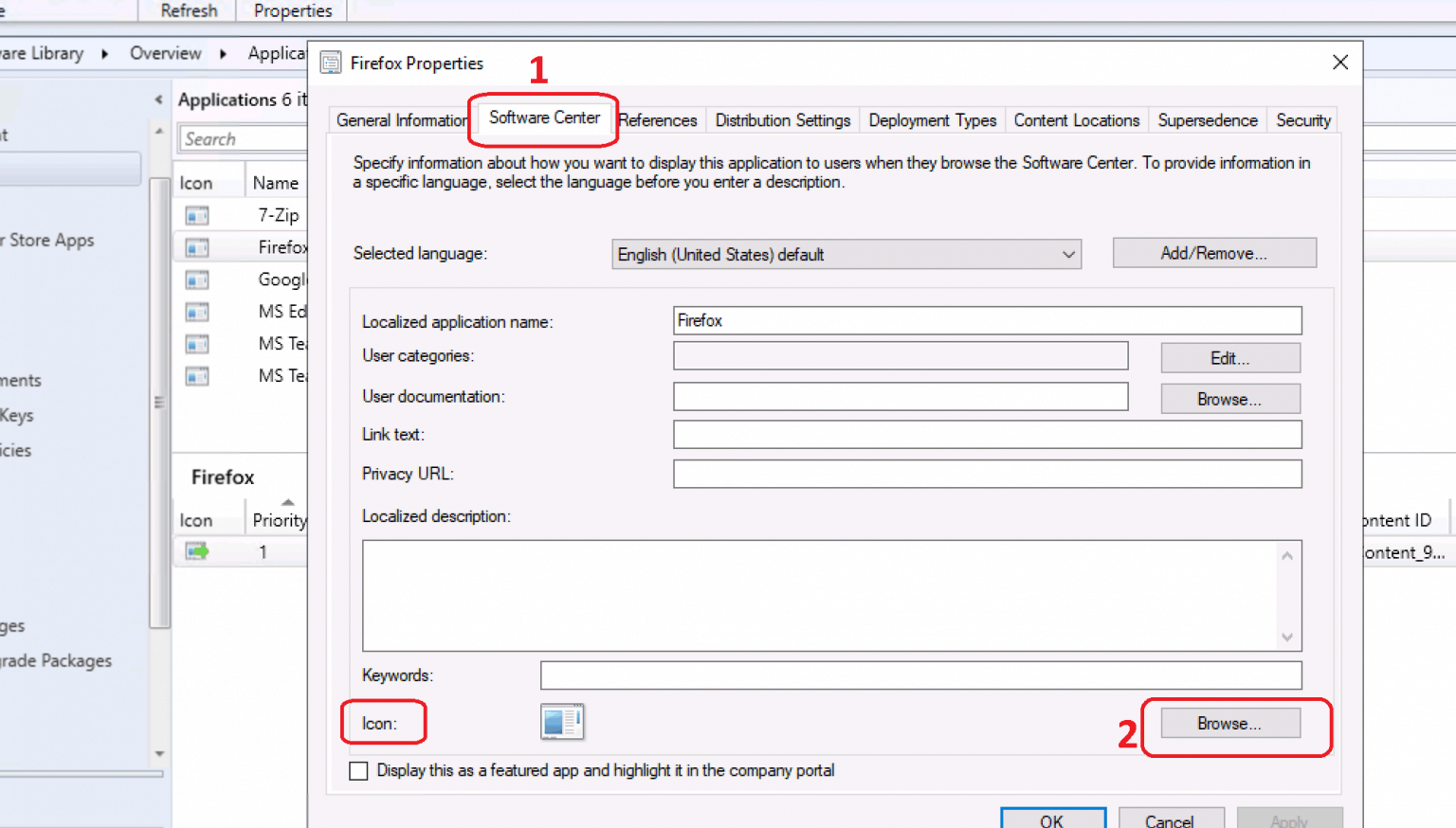Click the current icon preview next to Icon label
This screenshot has height=828, width=1456.
tap(562, 721)
